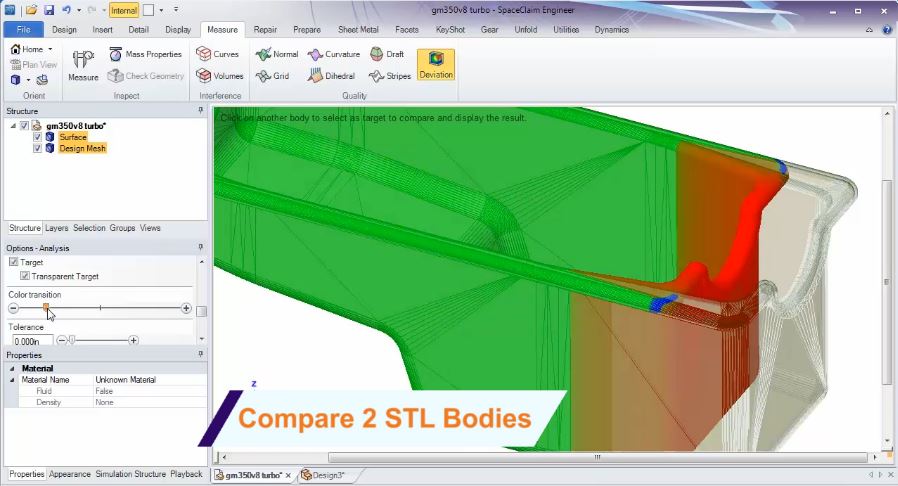898x486 pixels.
Task: Activate the Dihedral analysis tool
Action: click(331, 76)
